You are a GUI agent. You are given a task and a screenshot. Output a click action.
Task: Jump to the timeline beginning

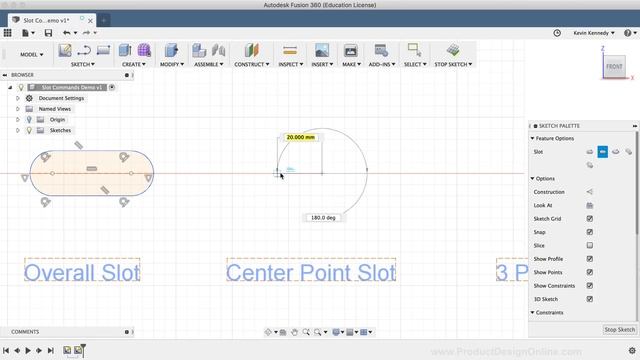click(x=6, y=350)
